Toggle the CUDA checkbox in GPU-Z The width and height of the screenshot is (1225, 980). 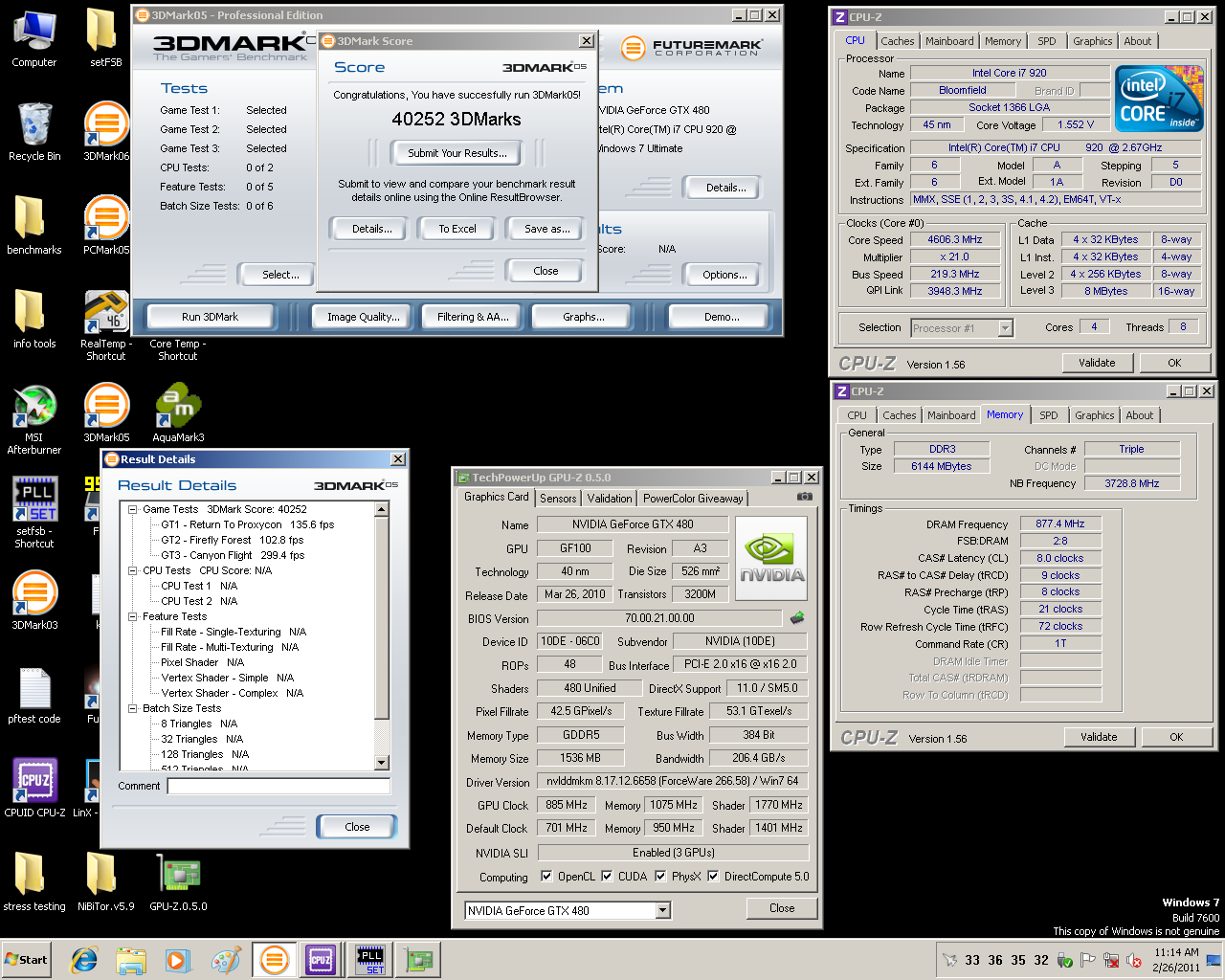[x=607, y=876]
